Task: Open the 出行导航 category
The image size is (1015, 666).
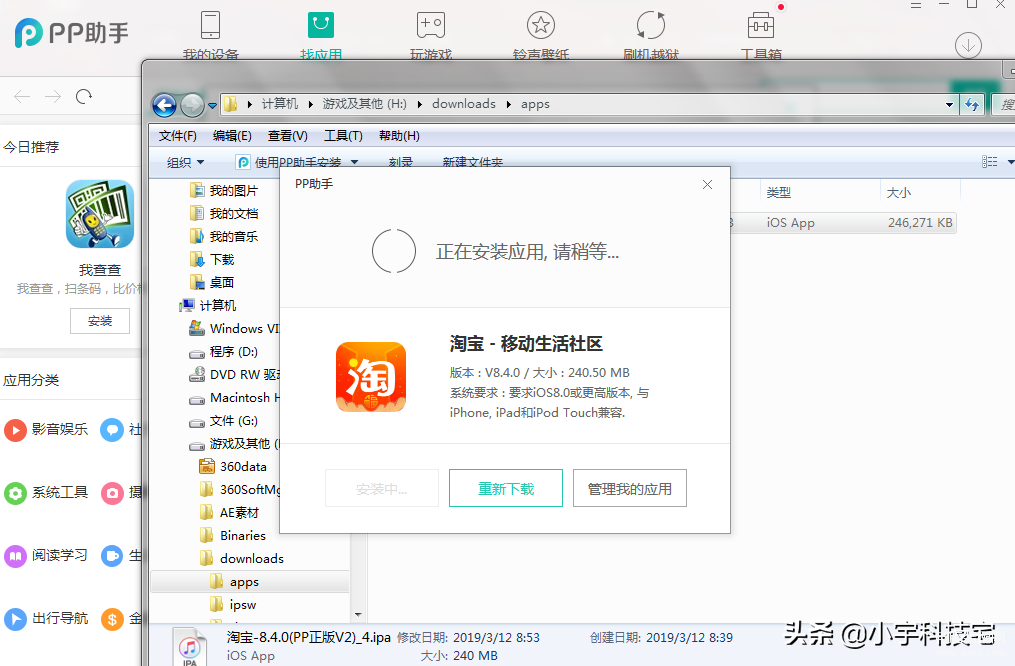Action: 47,619
